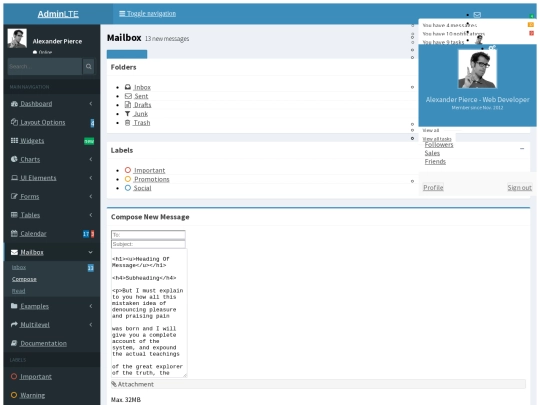Click Alexander Pierce's small sidebar avatar
540x405 pixels.
[17, 38]
